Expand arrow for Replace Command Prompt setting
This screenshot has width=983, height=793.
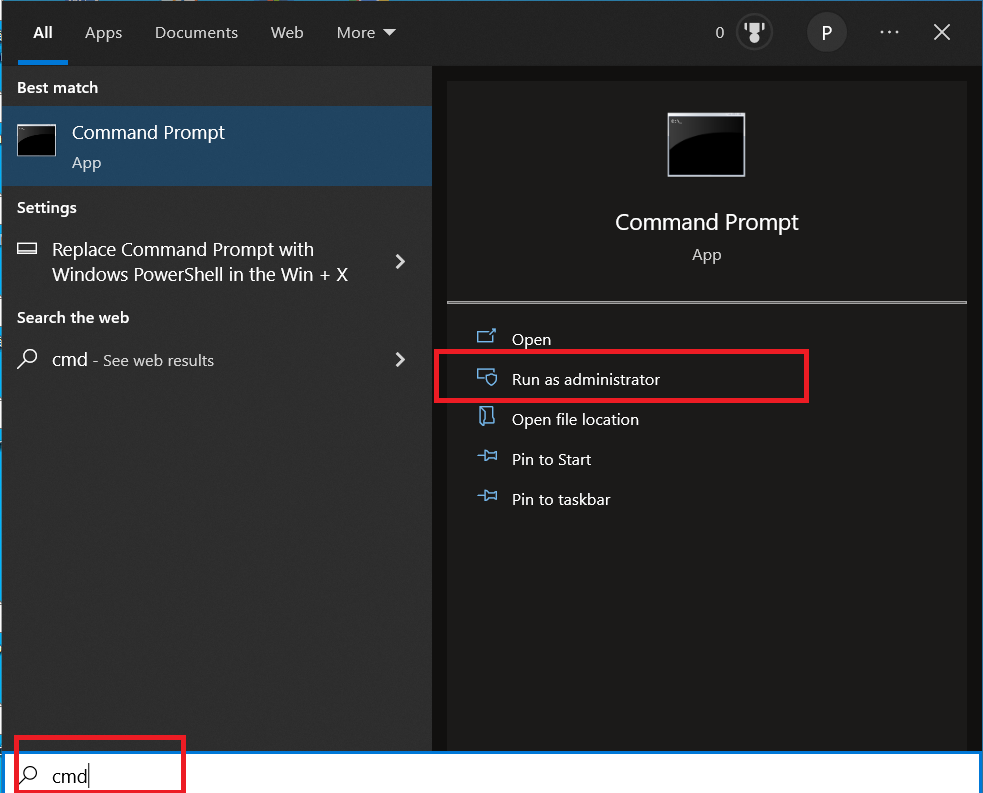[400, 261]
